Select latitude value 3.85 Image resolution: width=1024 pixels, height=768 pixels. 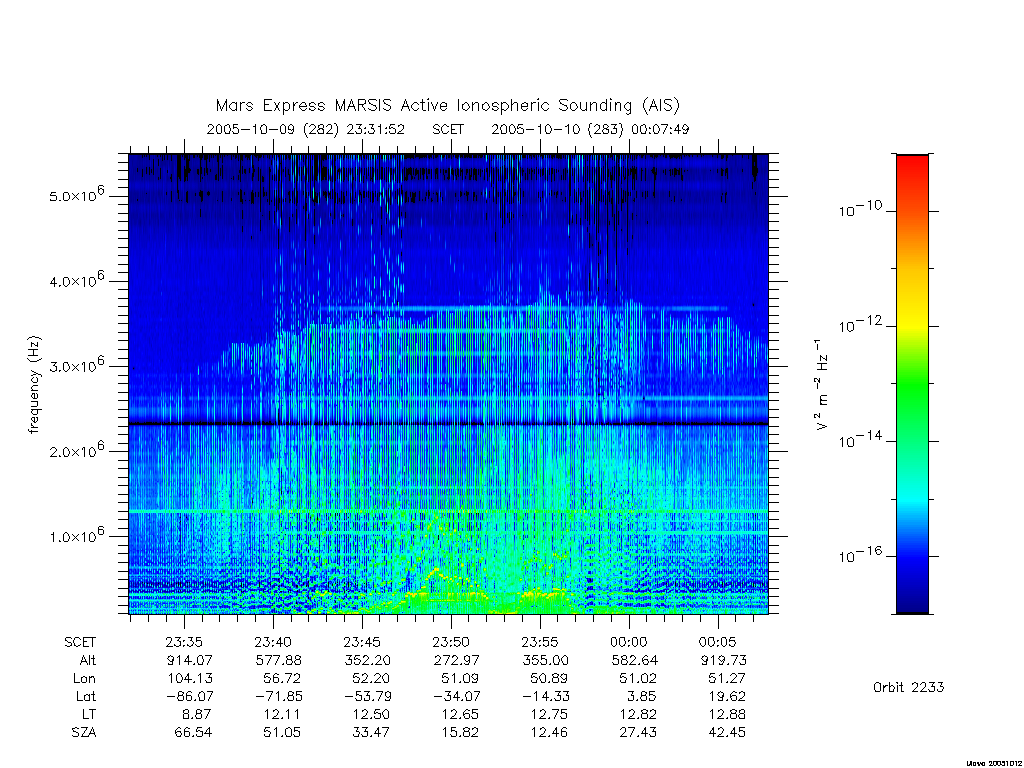(641, 697)
